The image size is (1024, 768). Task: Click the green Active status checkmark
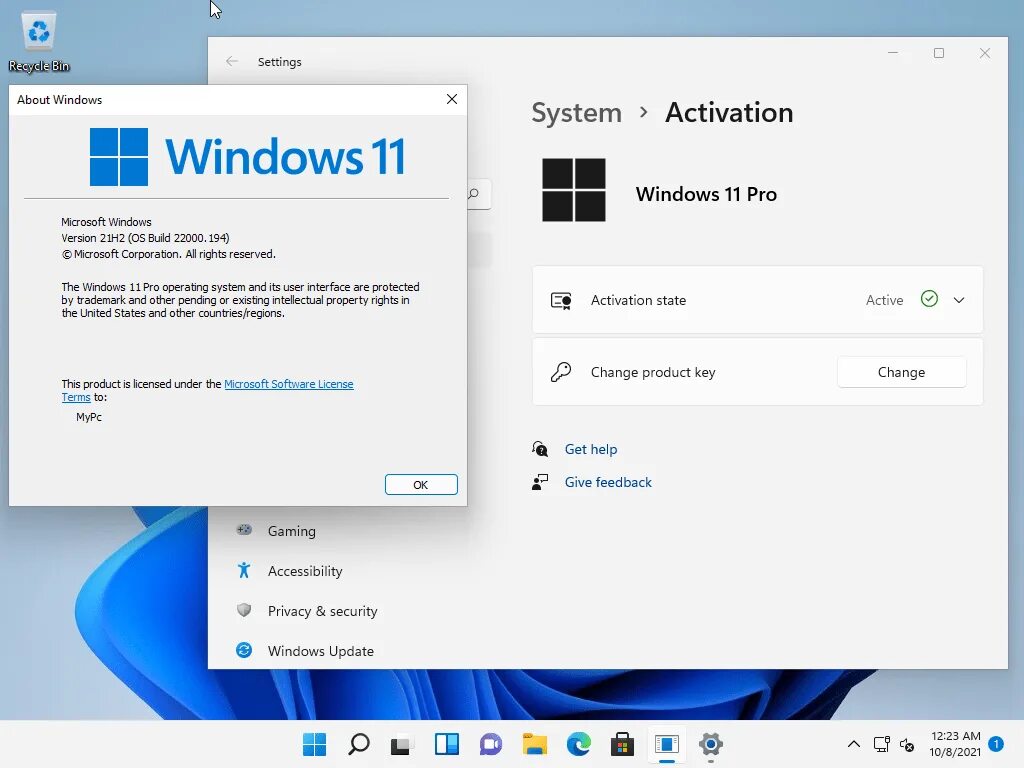click(x=929, y=299)
